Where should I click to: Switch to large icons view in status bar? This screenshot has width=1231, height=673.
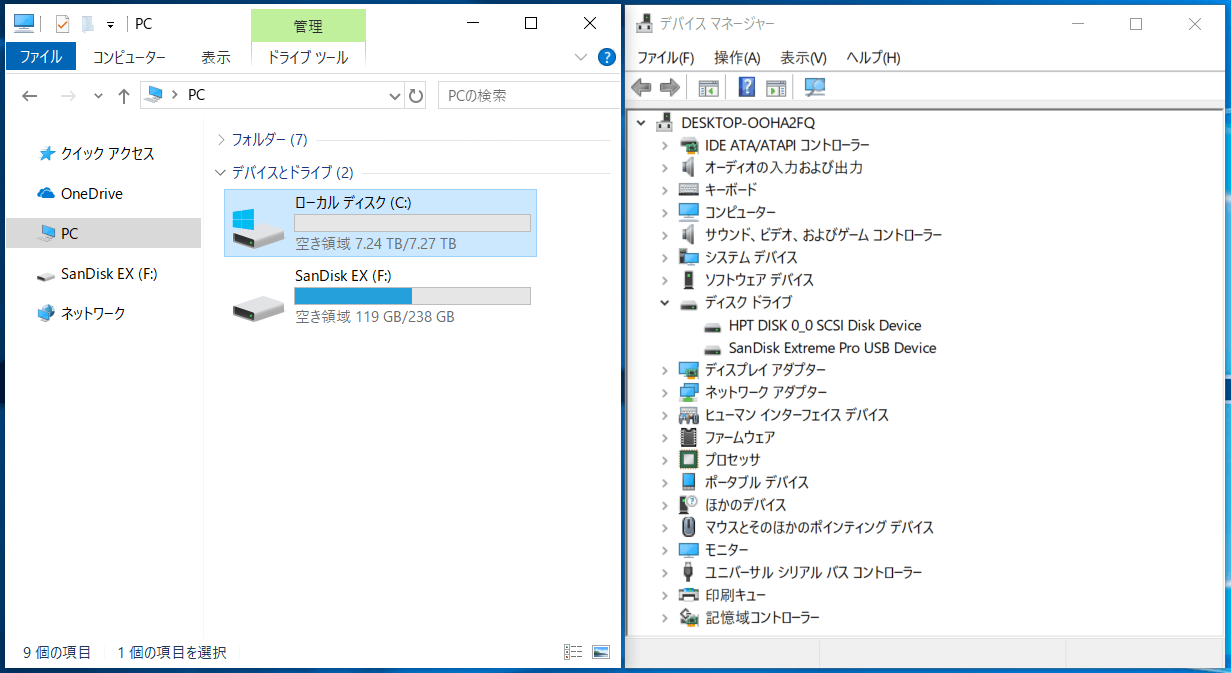(601, 652)
